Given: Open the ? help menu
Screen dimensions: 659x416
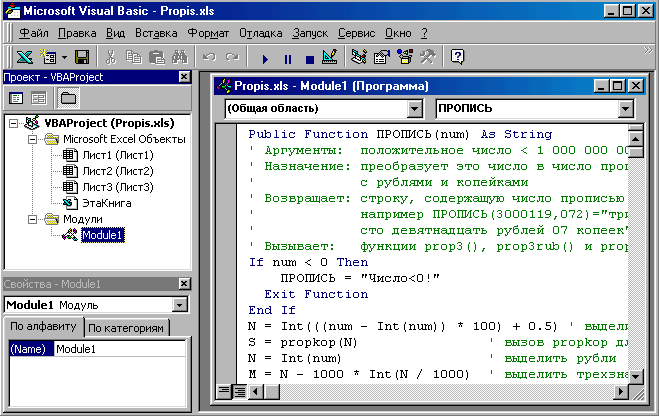Looking at the screenshot, I should (424, 33).
